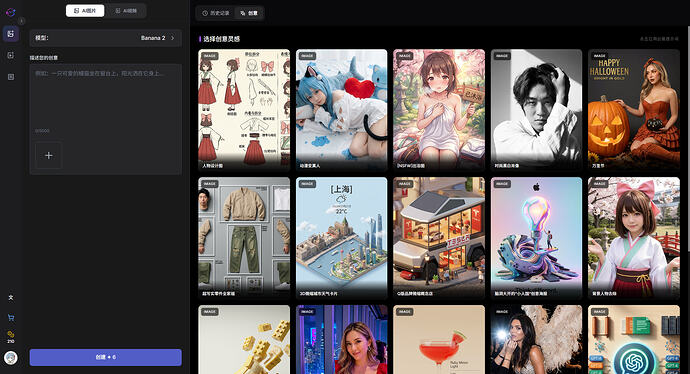Open the yellow building bricks card
The image size is (690, 374).
244,340
